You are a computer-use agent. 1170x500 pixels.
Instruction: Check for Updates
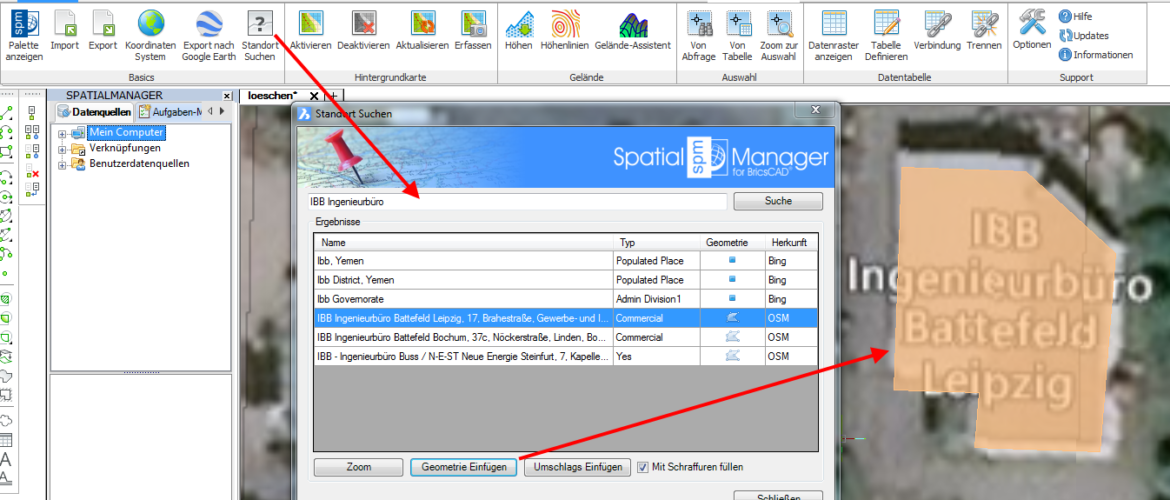[1084, 35]
